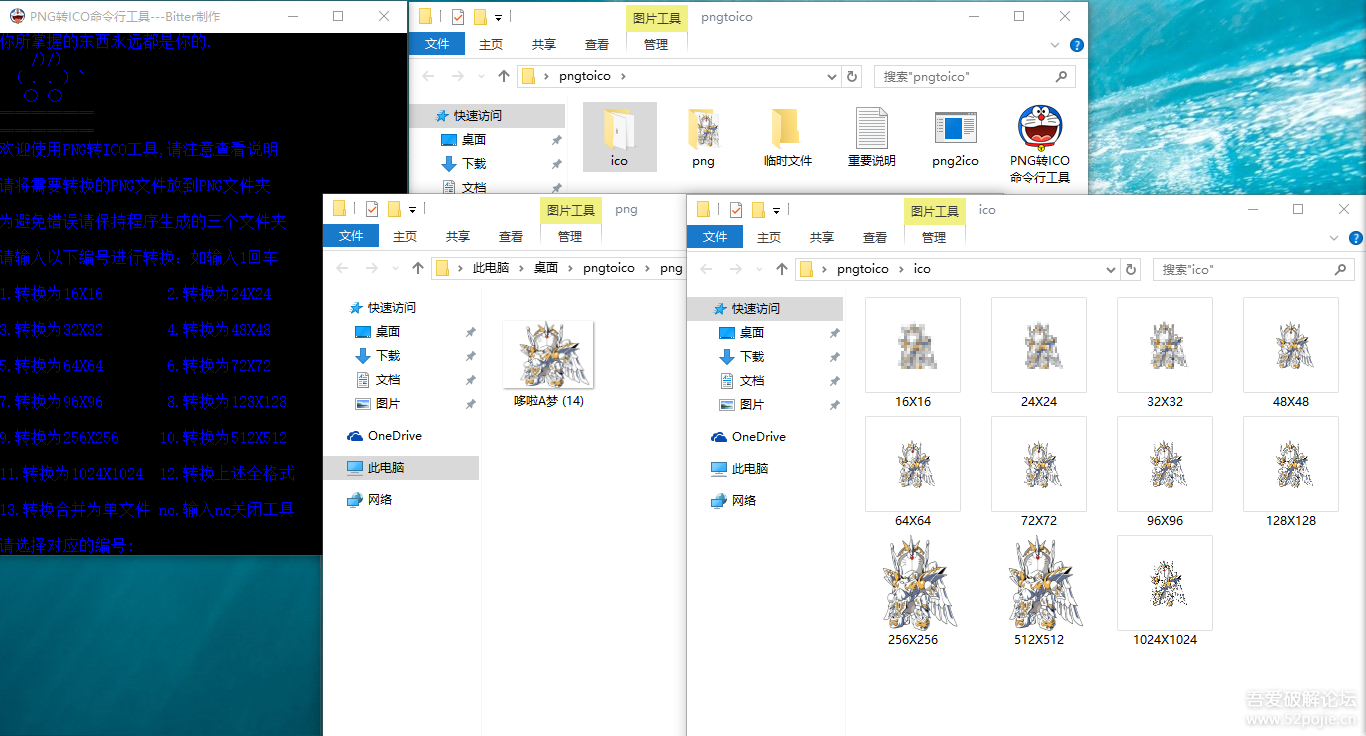The height and width of the screenshot is (736, 1366).
Task: Click the New folder quick-access icon in the ico window
Action: (758, 209)
